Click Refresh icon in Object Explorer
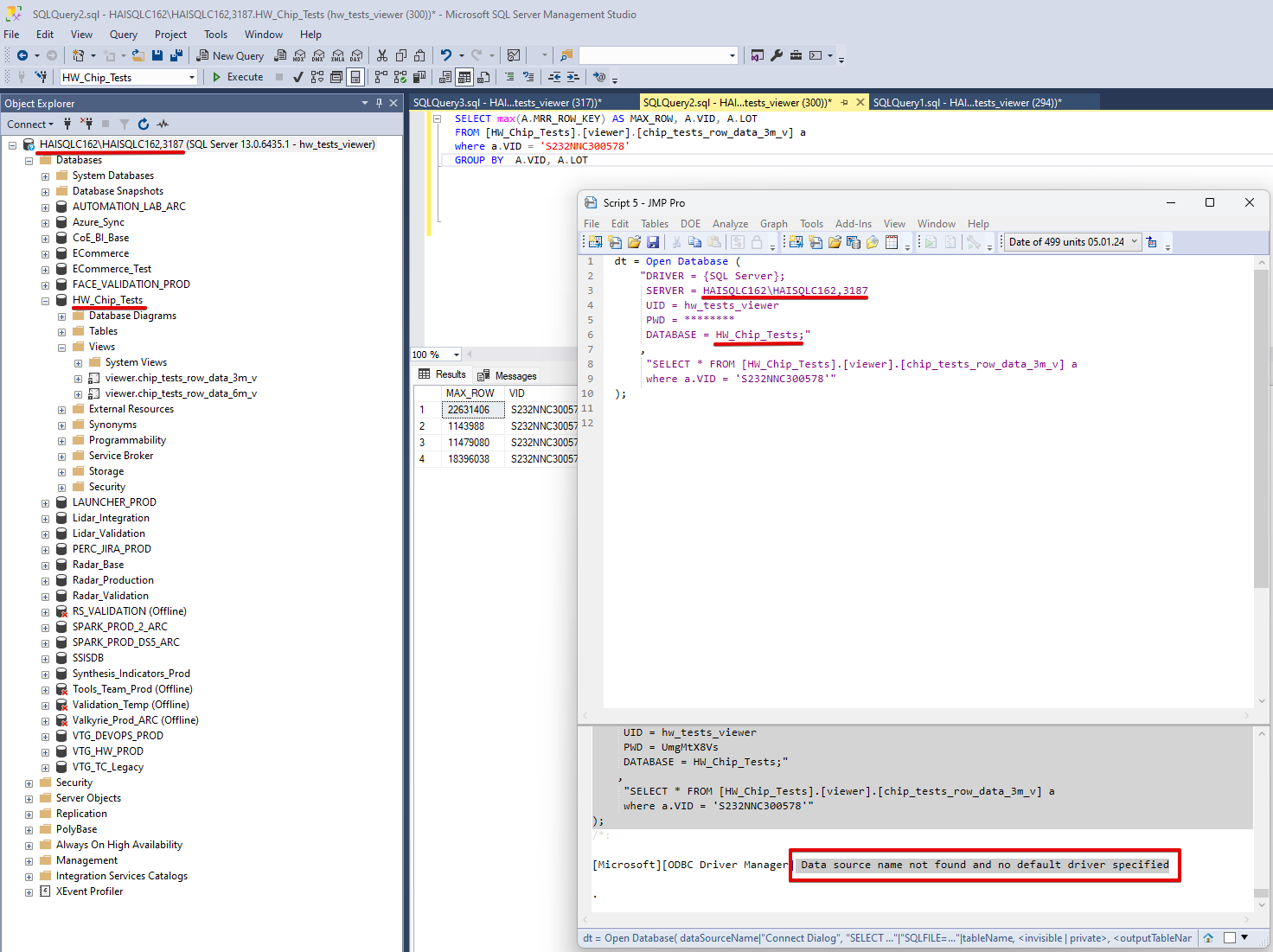This screenshot has height=952, width=1273. (x=144, y=124)
